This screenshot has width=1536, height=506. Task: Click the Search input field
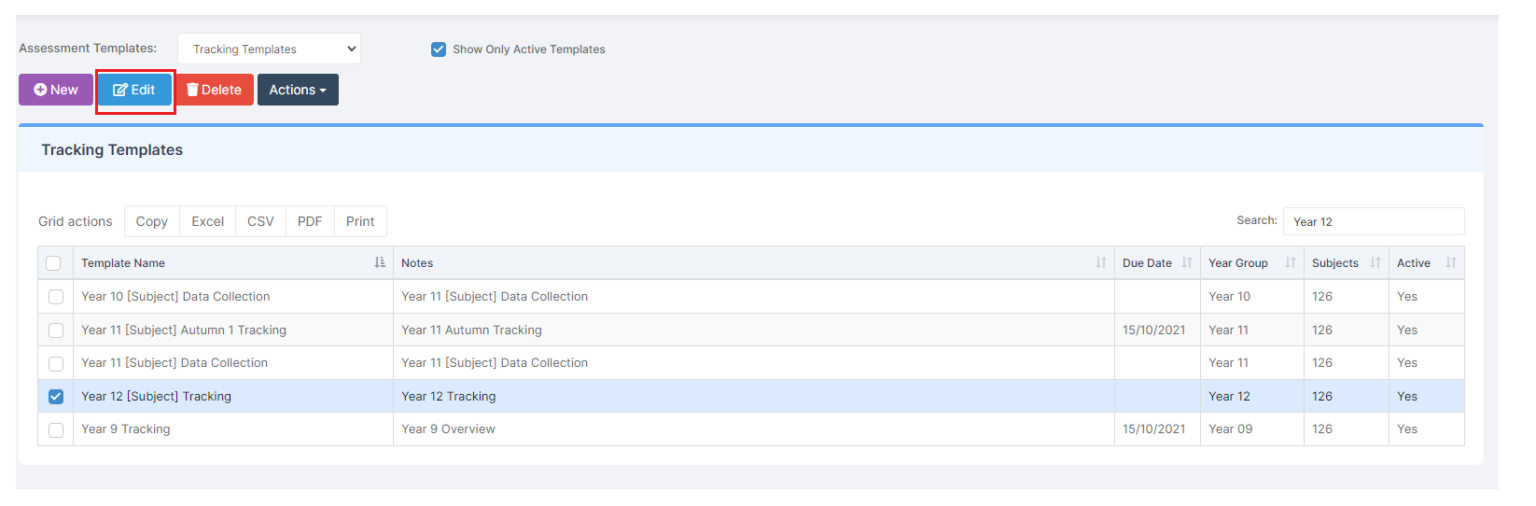click(1373, 222)
